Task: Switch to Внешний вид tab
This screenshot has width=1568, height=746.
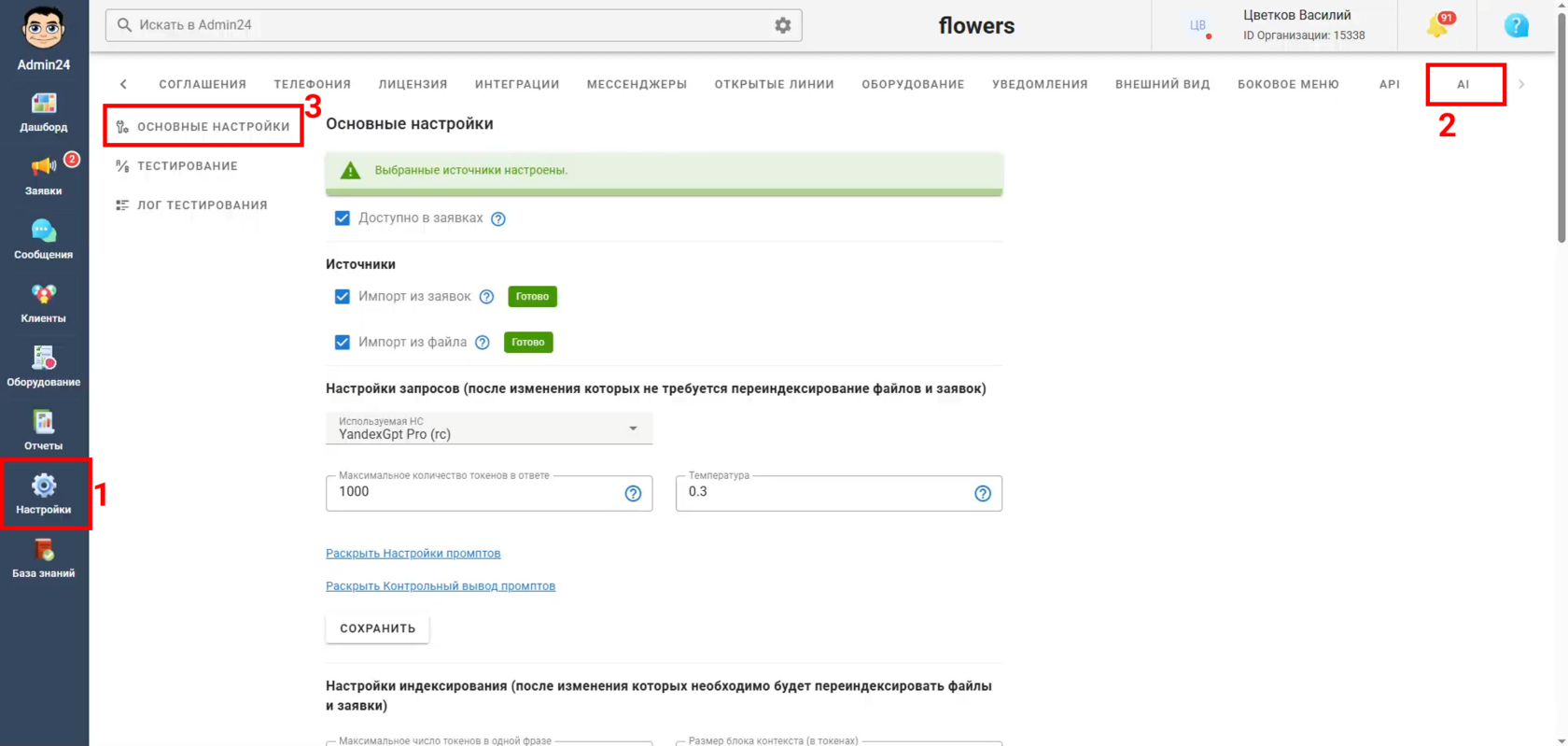Action: [x=1163, y=84]
